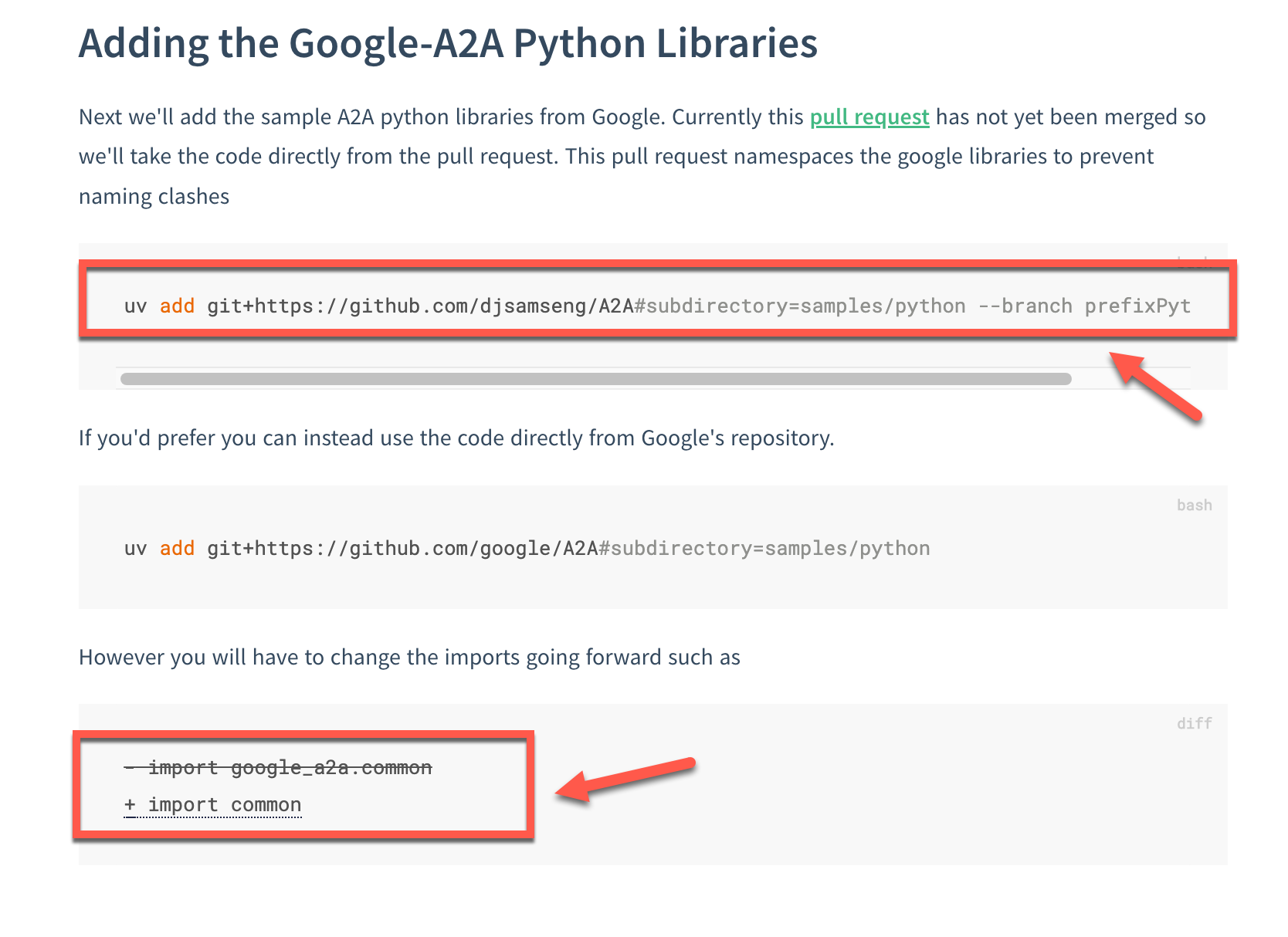The image size is (1288, 937).
Task: Click the sentence beginning "If you'd prefer"
Action: point(456,438)
